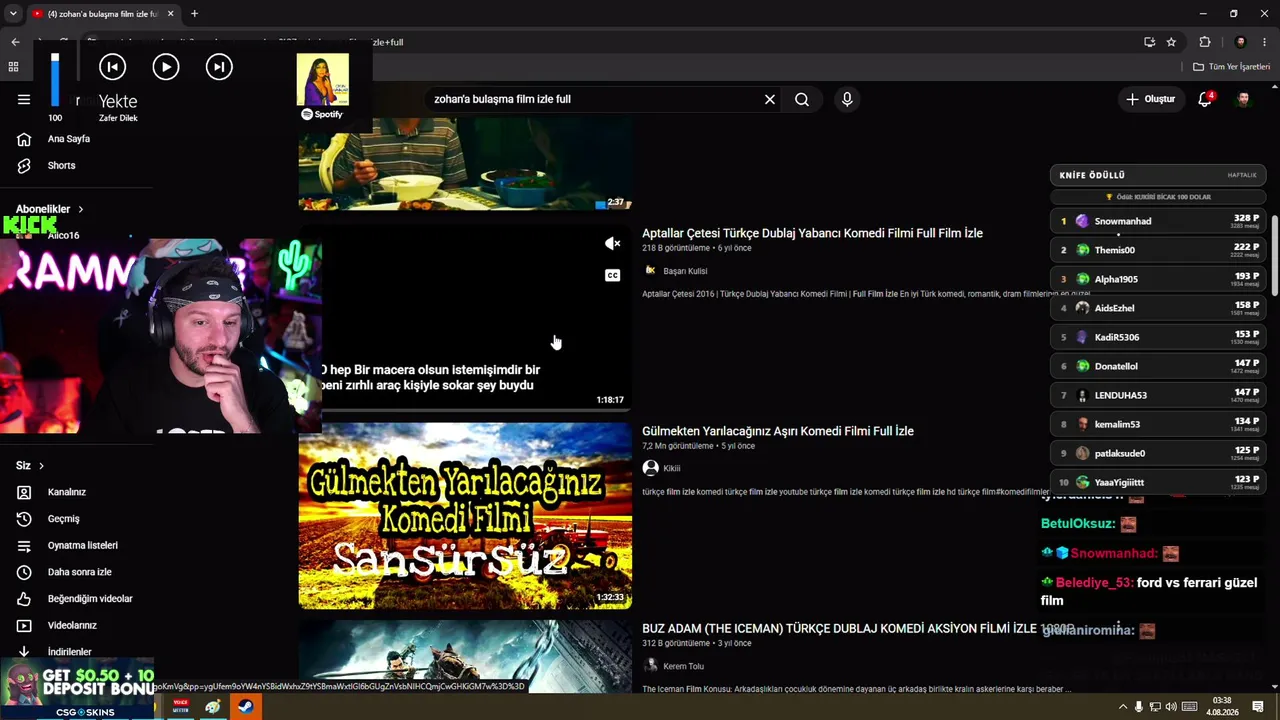
Task: Open Steam from the taskbar
Action: [245, 707]
